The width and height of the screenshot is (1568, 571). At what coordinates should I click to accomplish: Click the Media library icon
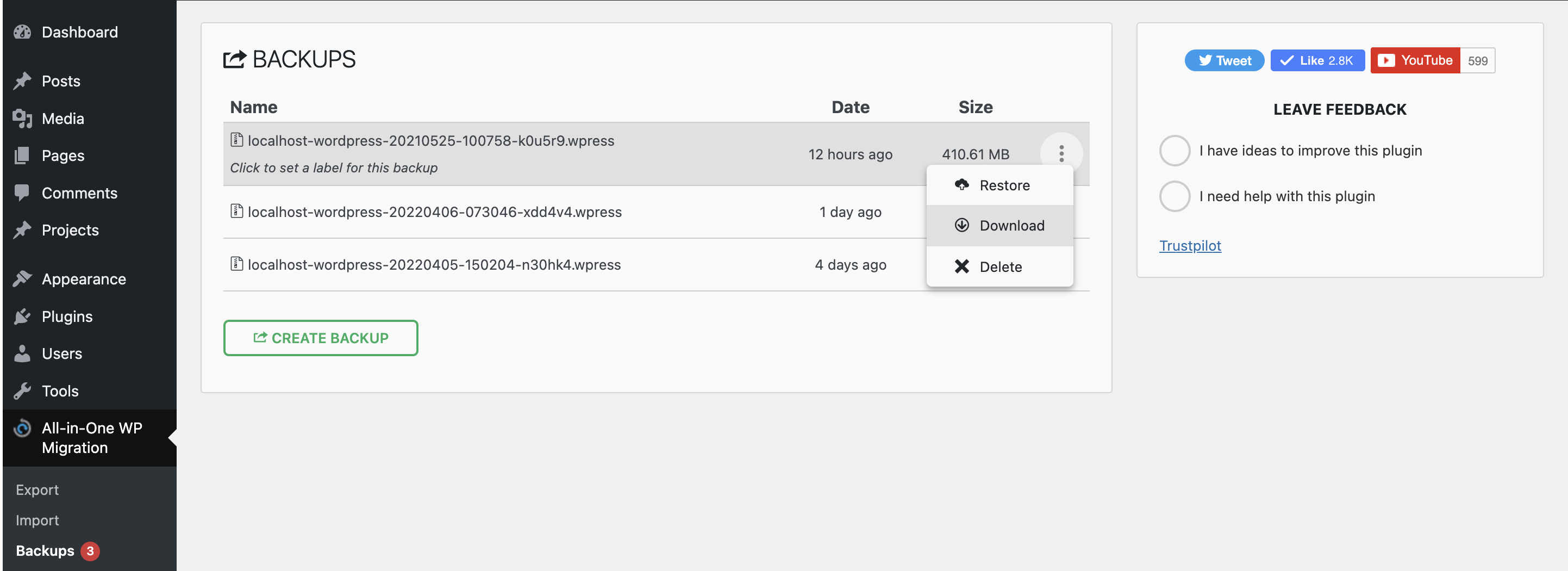coord(22,119)
